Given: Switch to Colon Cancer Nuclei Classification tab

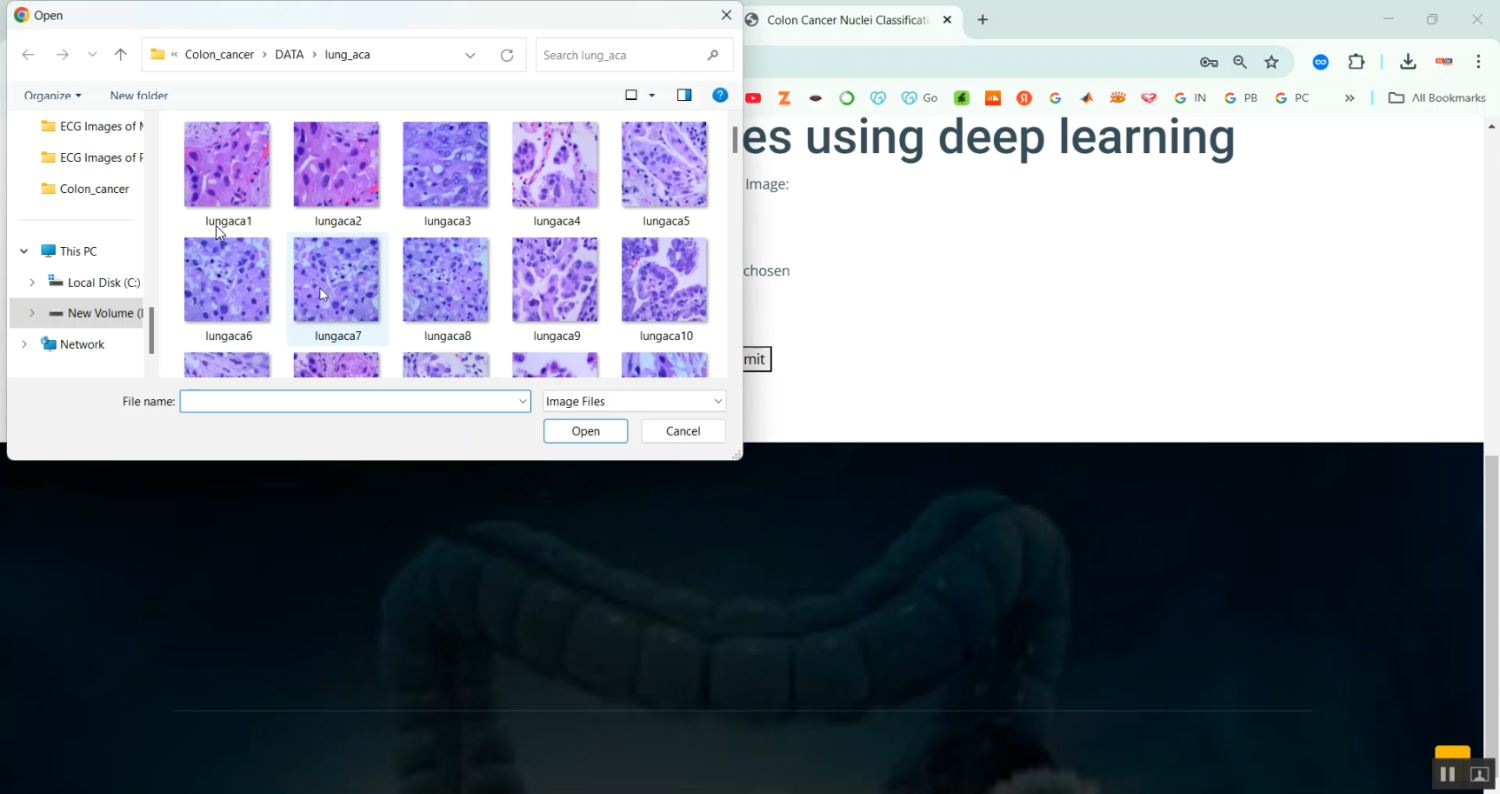Looking at the screenshot, I should point(846,20).
